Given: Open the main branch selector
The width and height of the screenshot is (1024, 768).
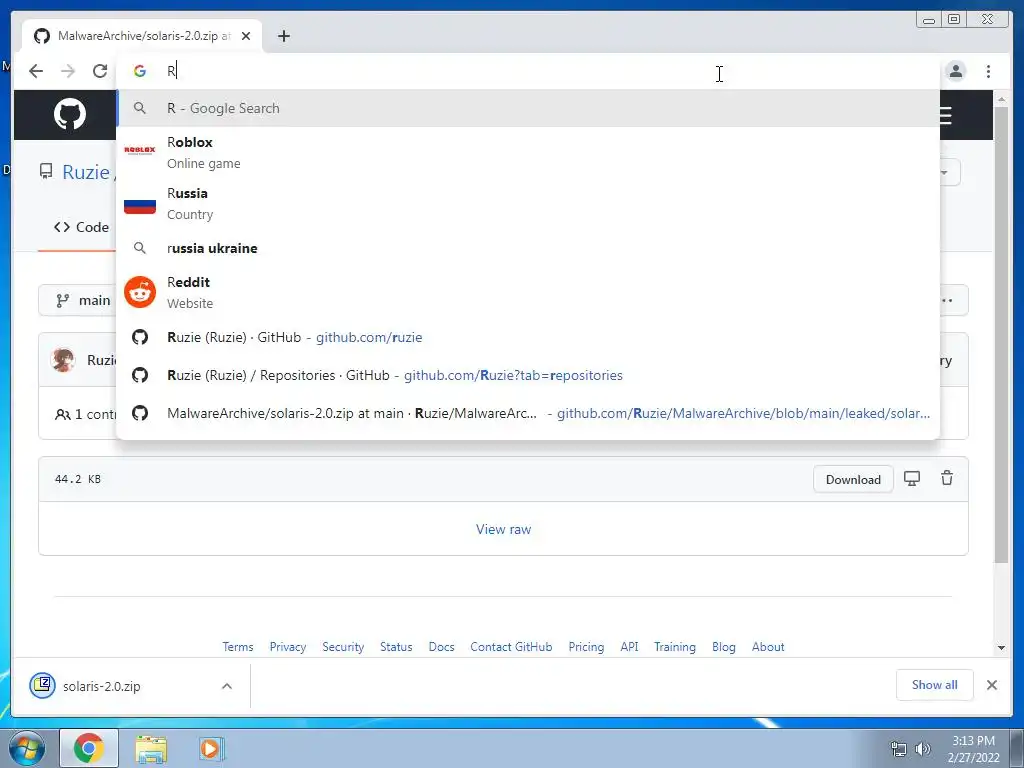Looking at the screenshot, I should [x=78, y=300].
